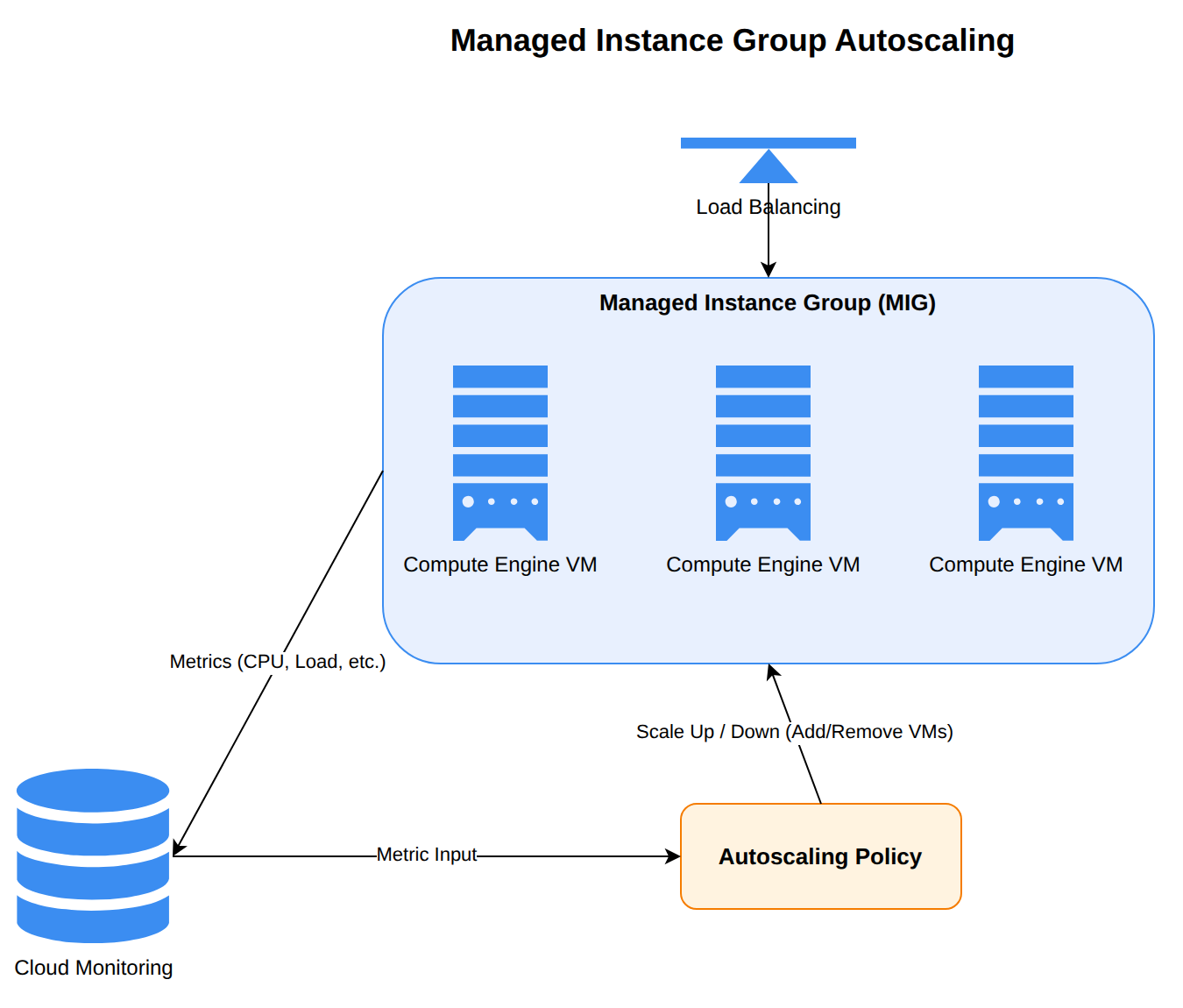1183x1008 pixels.
Task: Click the 'Managed Instance Group Autoscaling' title
Action: click(x=733, y=40)
